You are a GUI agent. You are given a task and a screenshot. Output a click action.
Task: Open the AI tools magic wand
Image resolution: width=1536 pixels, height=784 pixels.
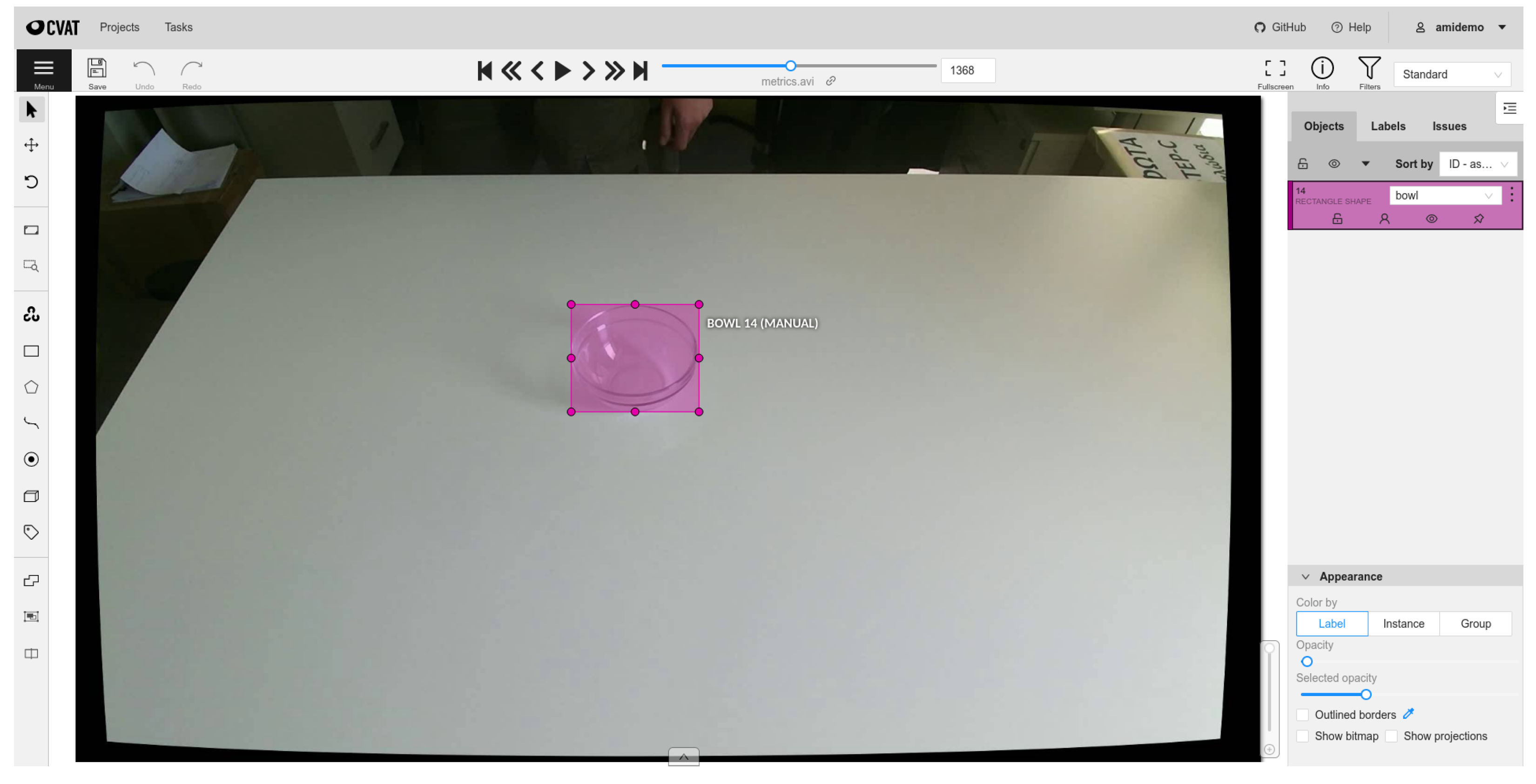point(31,314)
